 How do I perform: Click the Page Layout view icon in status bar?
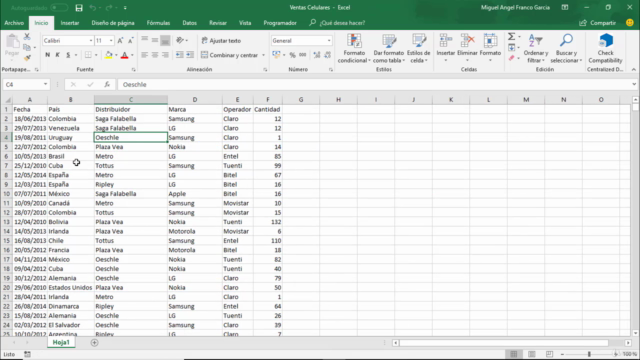(531, 354)
